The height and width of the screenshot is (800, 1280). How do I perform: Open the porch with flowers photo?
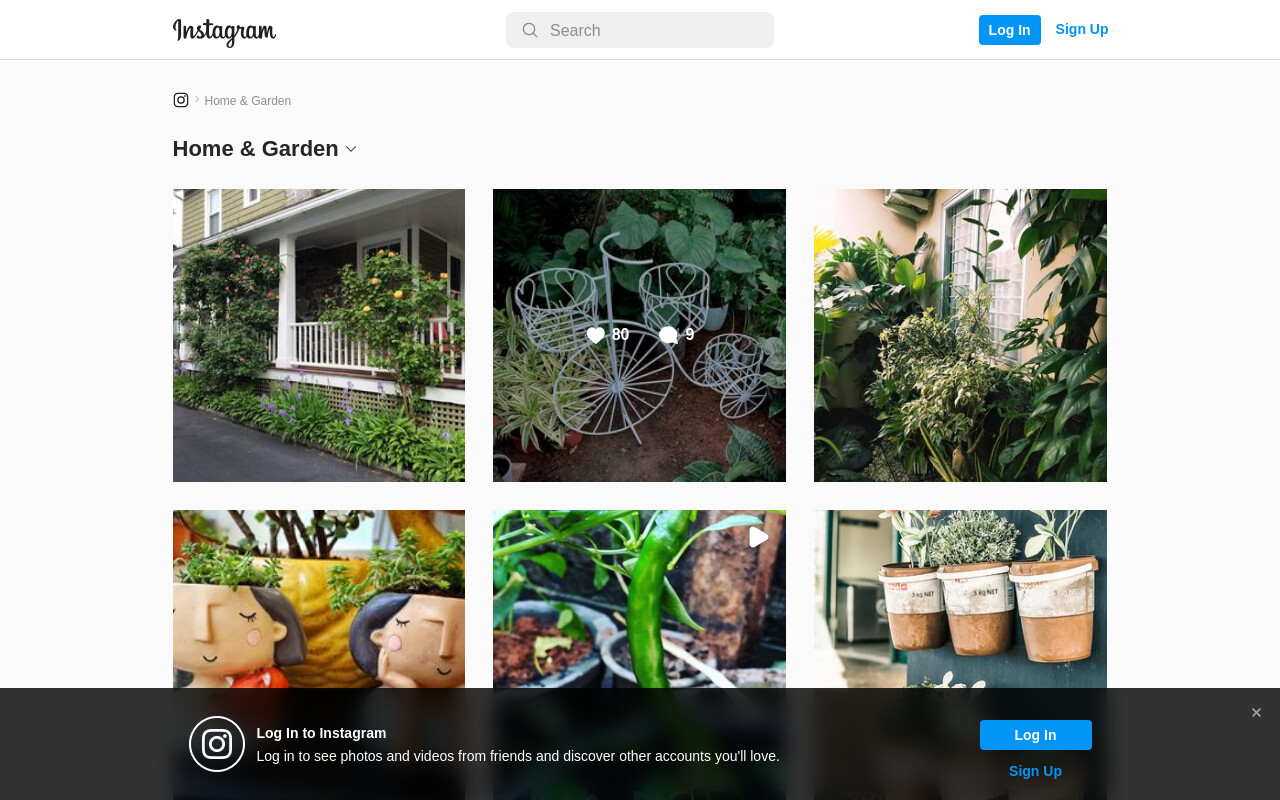[x=319, y=335]
